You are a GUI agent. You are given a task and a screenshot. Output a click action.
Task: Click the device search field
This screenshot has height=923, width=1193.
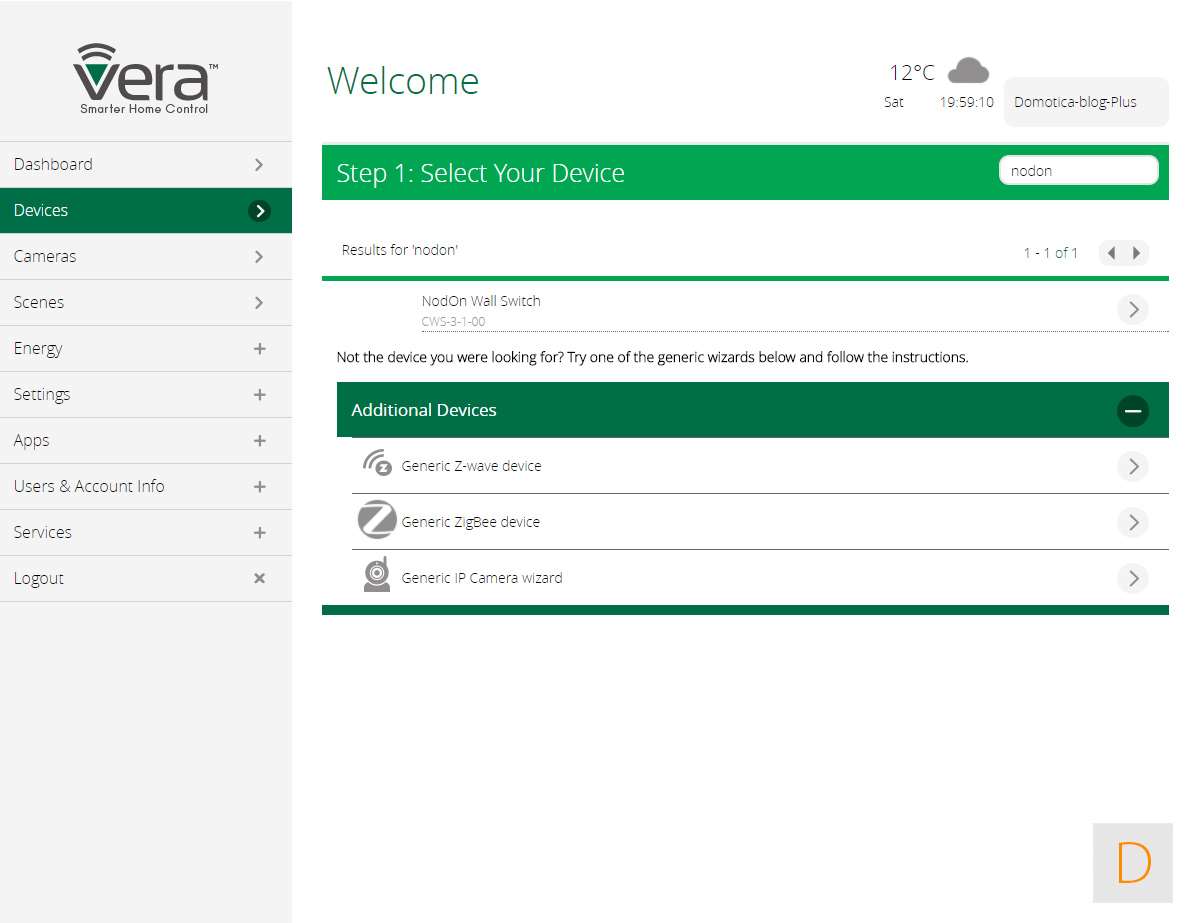click(1077, 171)
